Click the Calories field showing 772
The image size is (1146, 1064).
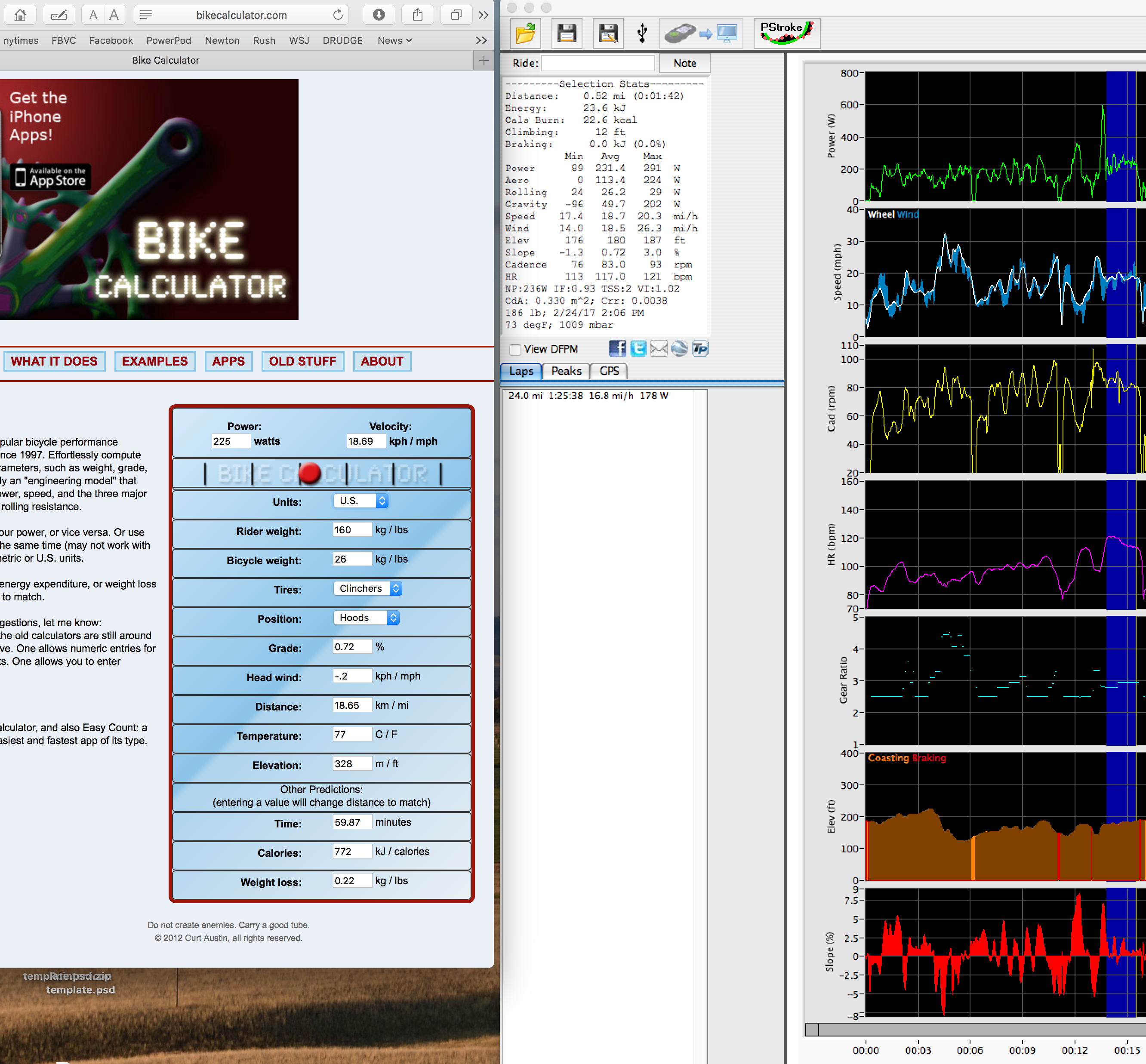(x=352, y=852)
